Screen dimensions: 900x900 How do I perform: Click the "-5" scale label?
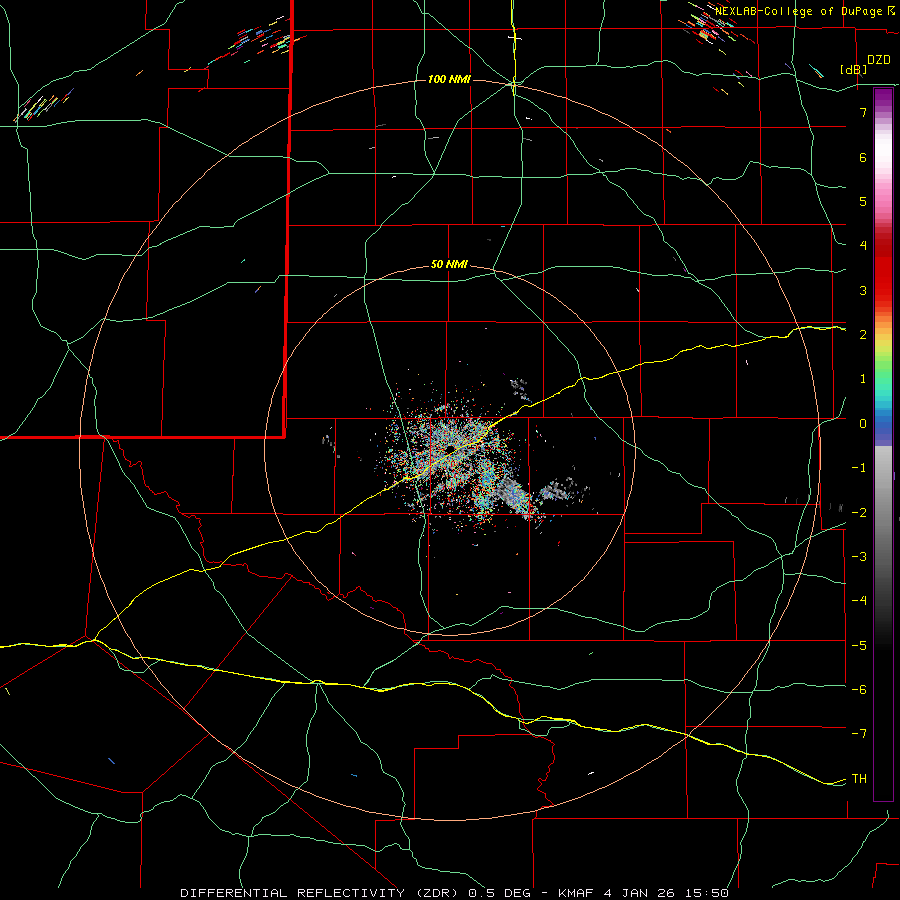[859, 645]
